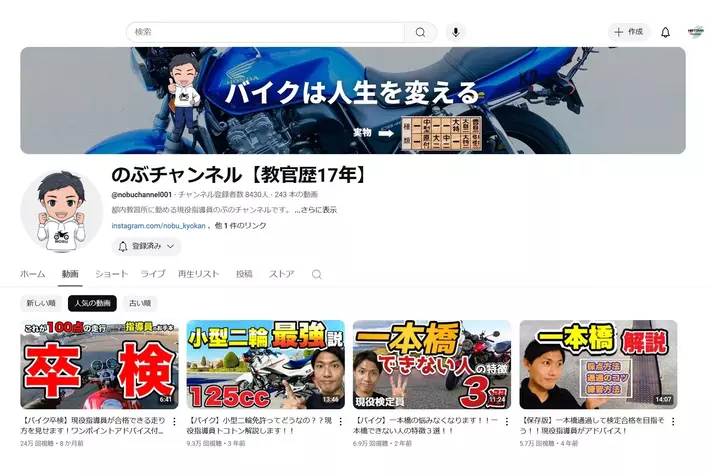Open the 他 1 件のリンク links list
This screenshot has height=474, width=710.
[x=240, y=227]
